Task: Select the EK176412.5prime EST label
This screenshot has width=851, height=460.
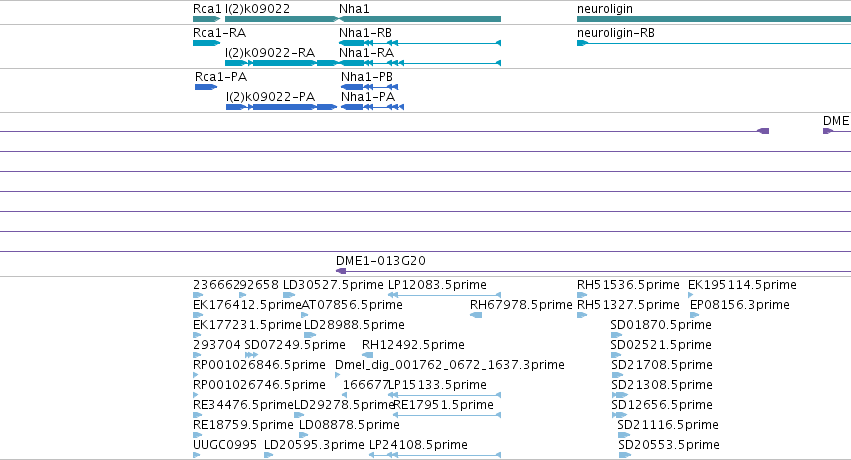Action: [247, 305]
